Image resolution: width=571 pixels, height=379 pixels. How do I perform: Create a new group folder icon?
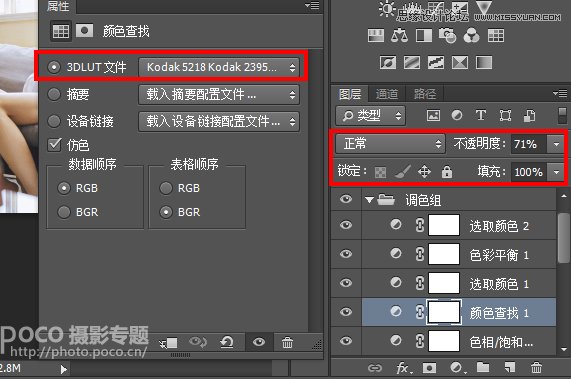coord(483,367)
